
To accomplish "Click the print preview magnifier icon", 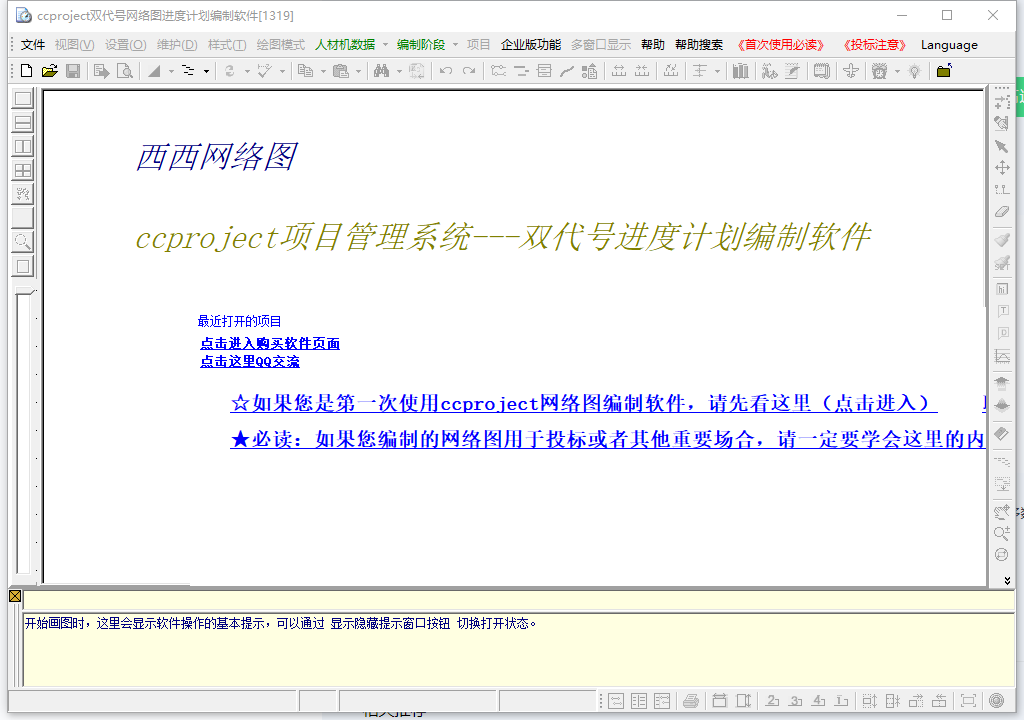I will click(124, 71).
